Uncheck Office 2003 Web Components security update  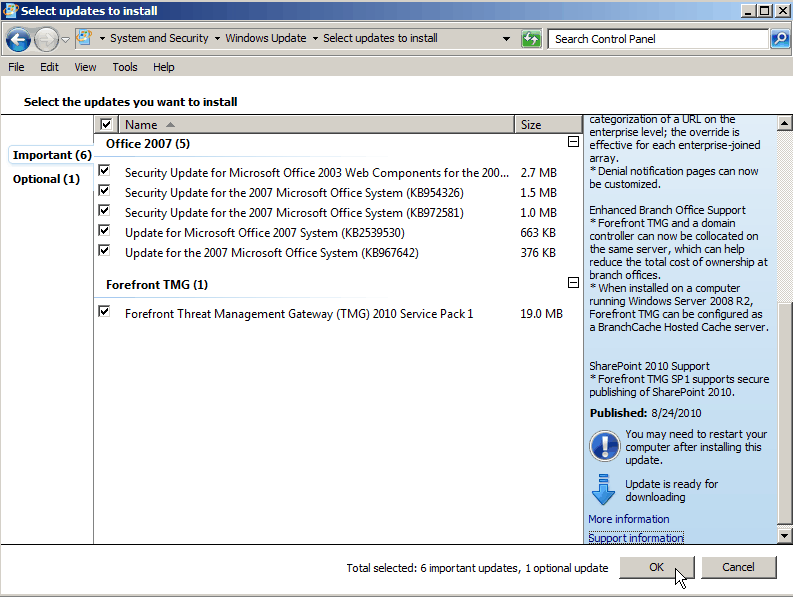(x=104, y=170)
